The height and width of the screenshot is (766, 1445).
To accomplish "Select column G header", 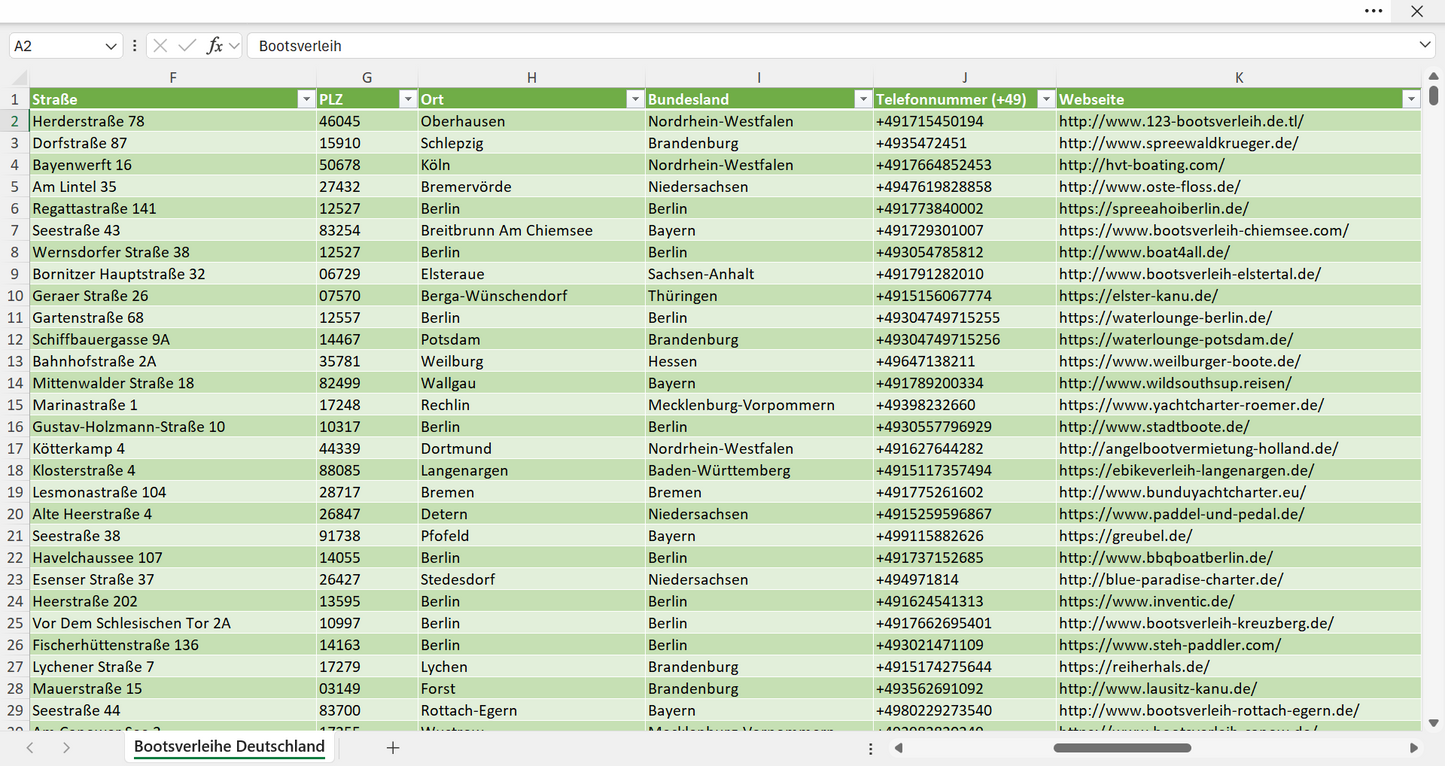I will coord(367,78).
